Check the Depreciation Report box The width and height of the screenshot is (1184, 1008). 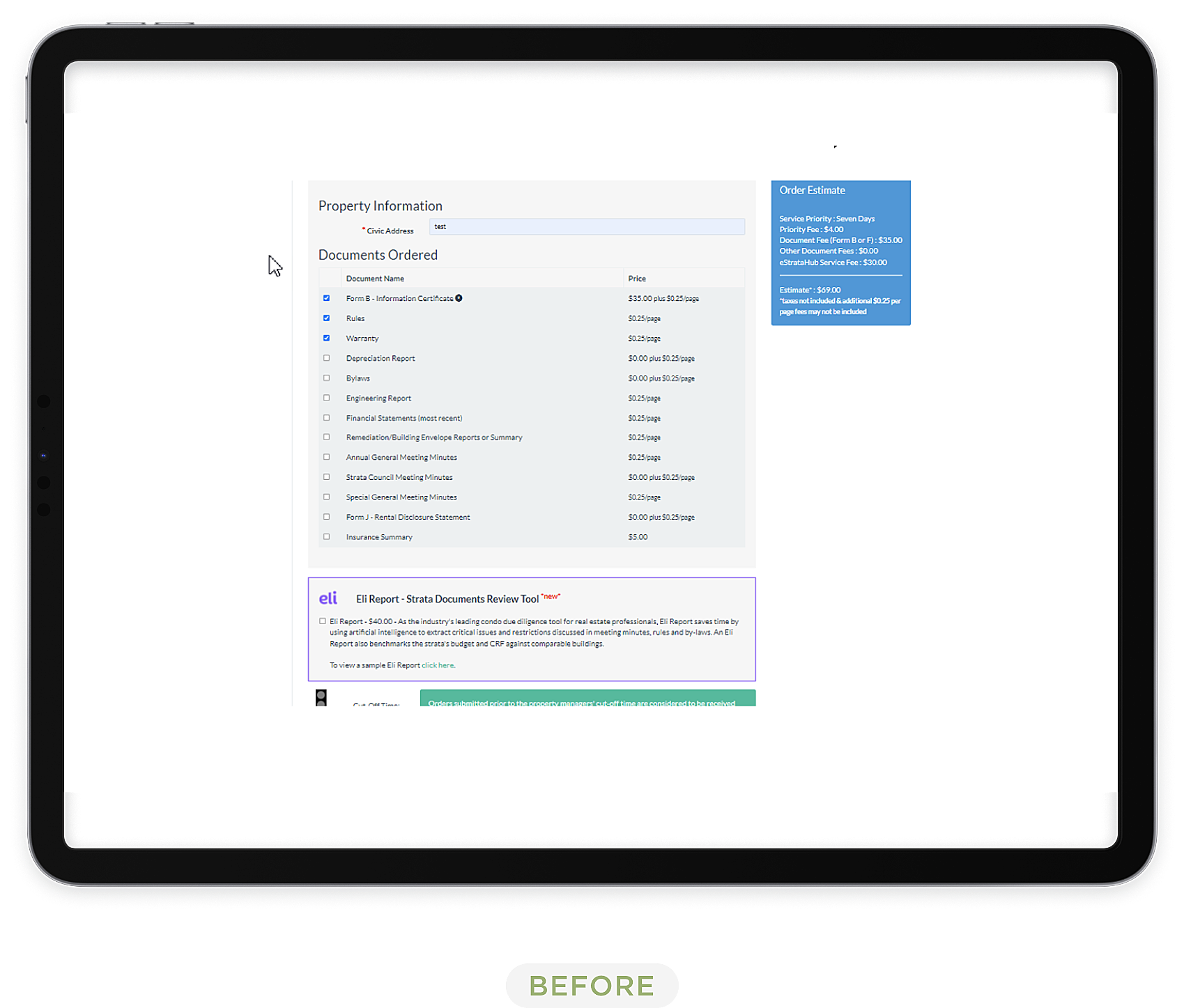pos(326,358)
